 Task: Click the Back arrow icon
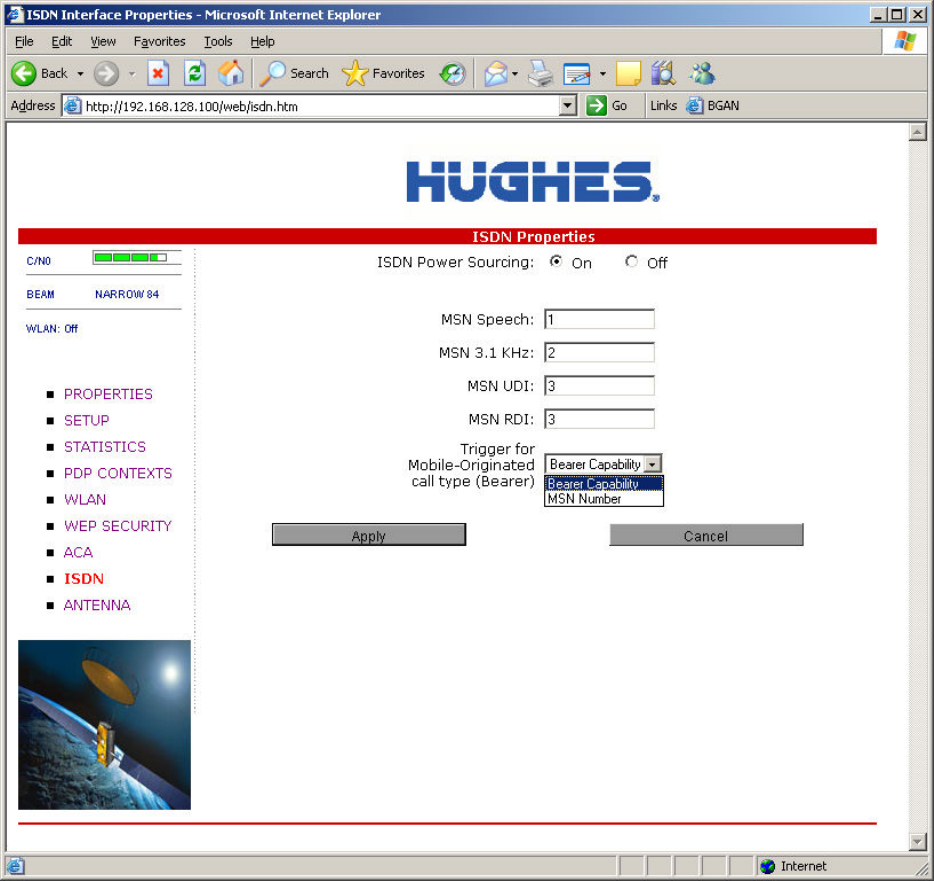(x=24, y=74)
